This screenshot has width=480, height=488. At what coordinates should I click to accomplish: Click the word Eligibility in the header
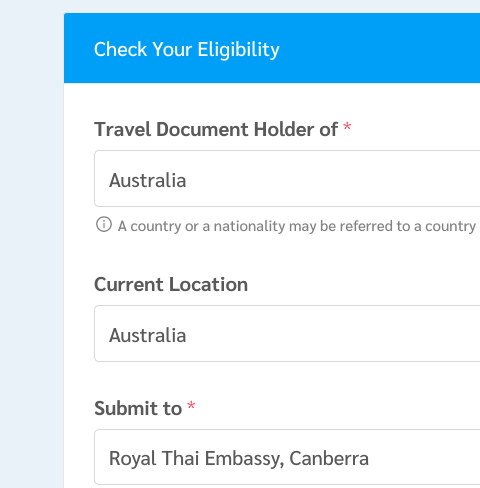[x=239, y=50]
